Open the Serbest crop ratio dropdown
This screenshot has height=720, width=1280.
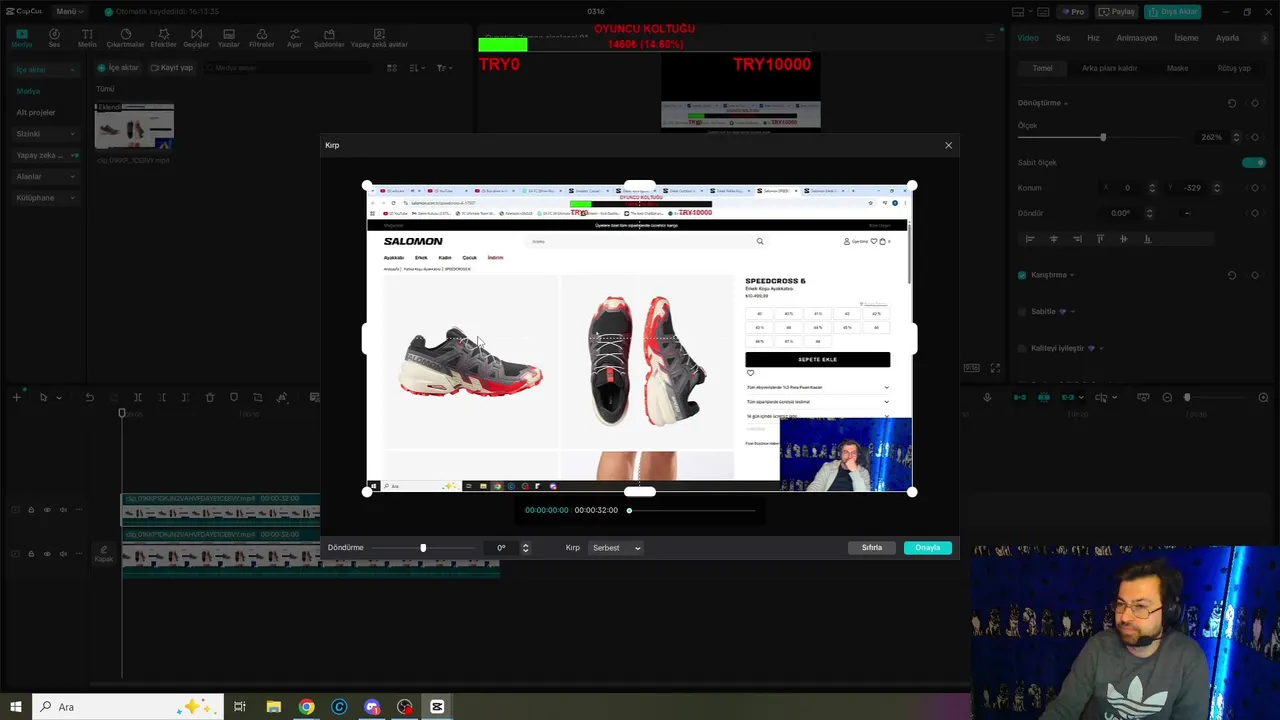coord(616,548)
